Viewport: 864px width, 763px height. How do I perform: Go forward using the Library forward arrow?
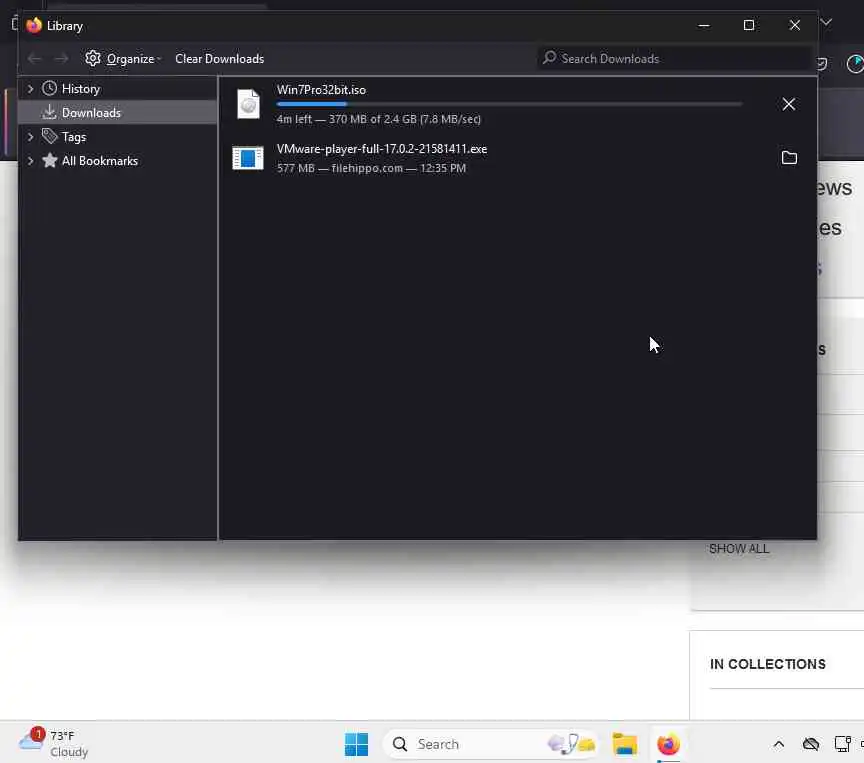click(x=61, y=58)
